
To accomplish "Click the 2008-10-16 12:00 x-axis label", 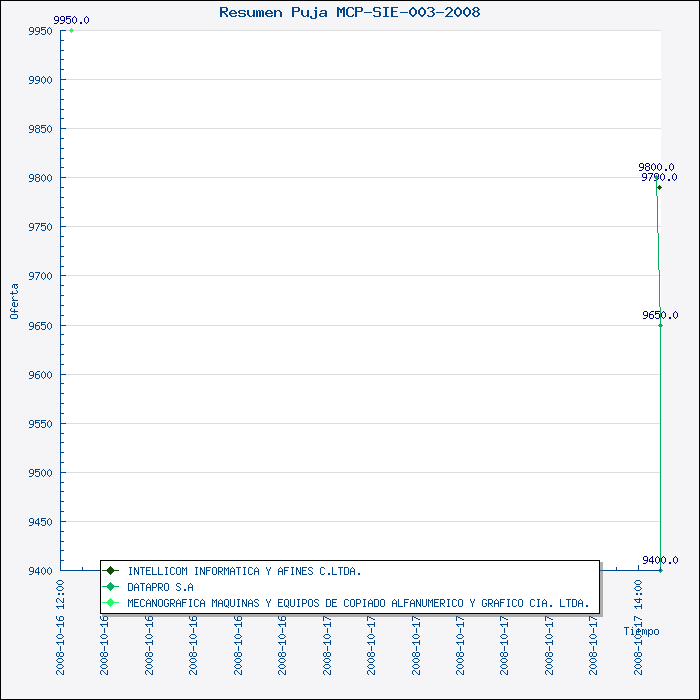I will point(60,627).
